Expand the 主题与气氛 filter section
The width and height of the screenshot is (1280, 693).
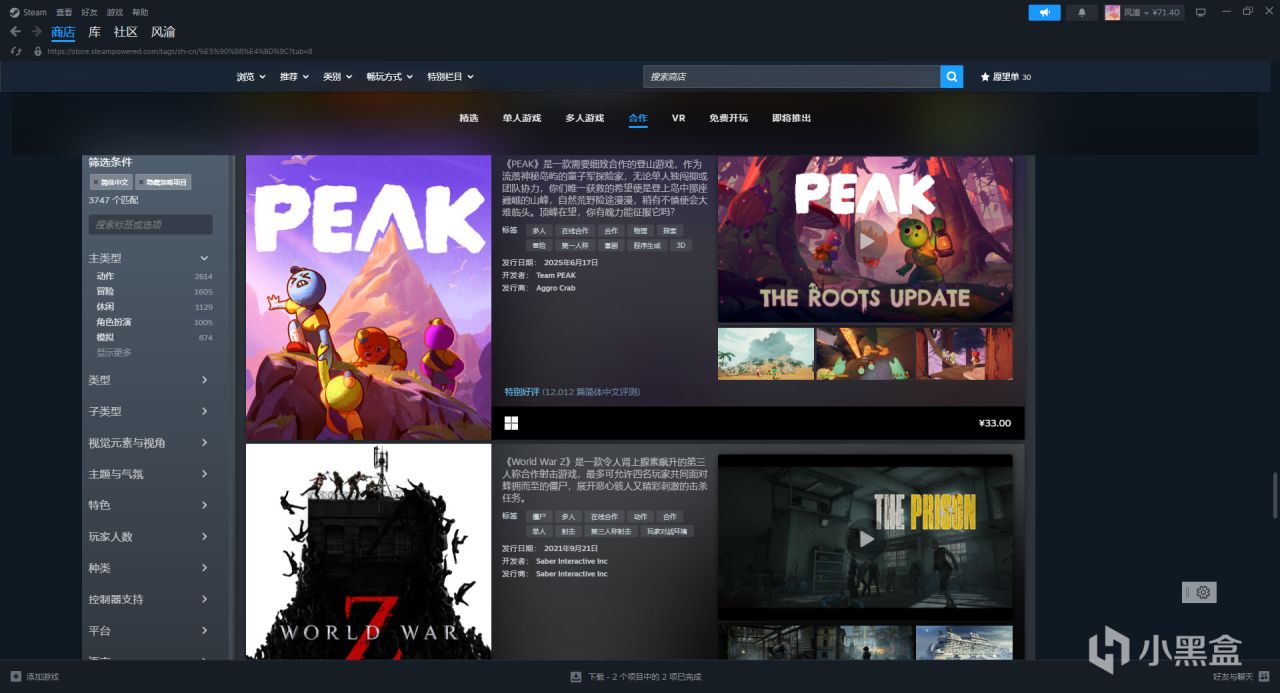150,474
